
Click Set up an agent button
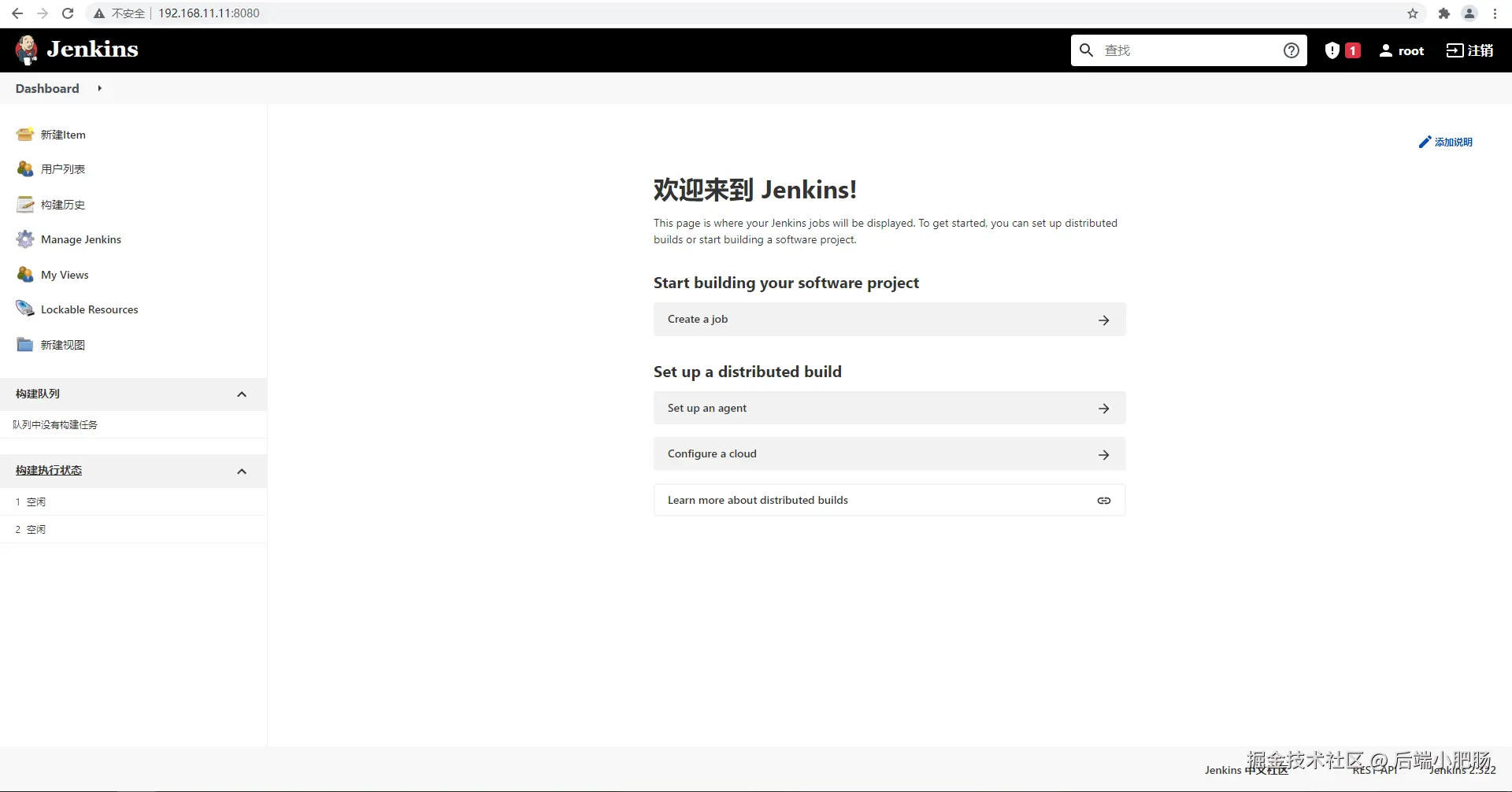(x=889, y=409)
